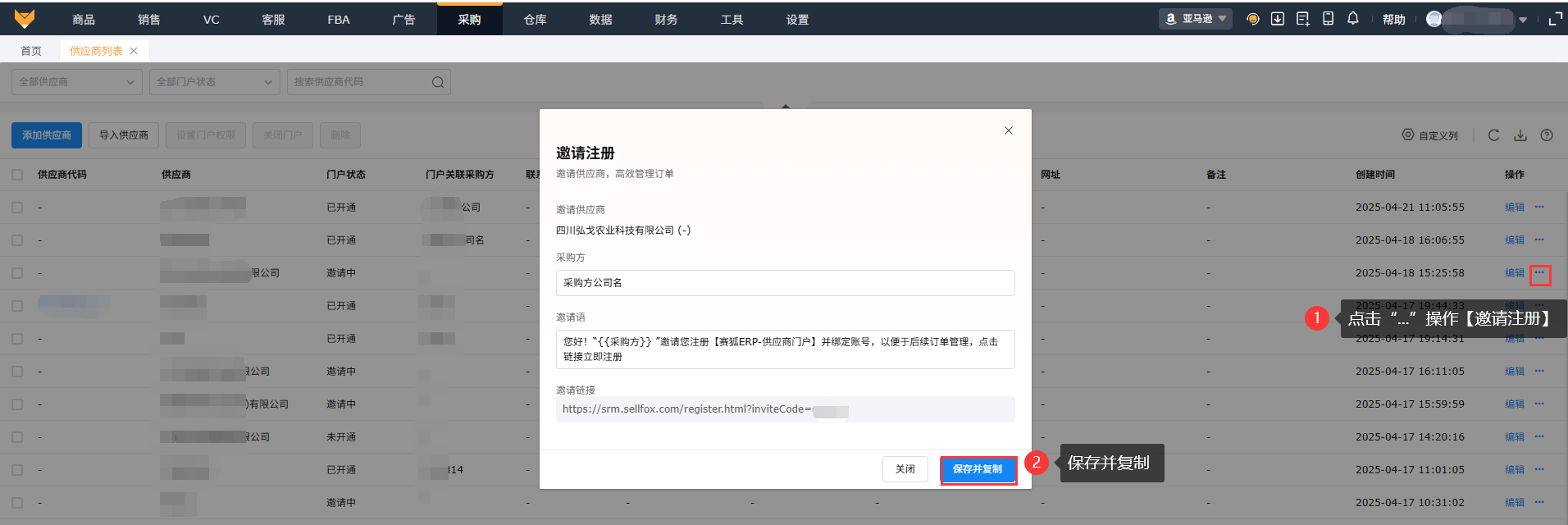1568x525 pixels.
Task: Expand the 全部供应商 dropdown
Action: tap(76, 82)
